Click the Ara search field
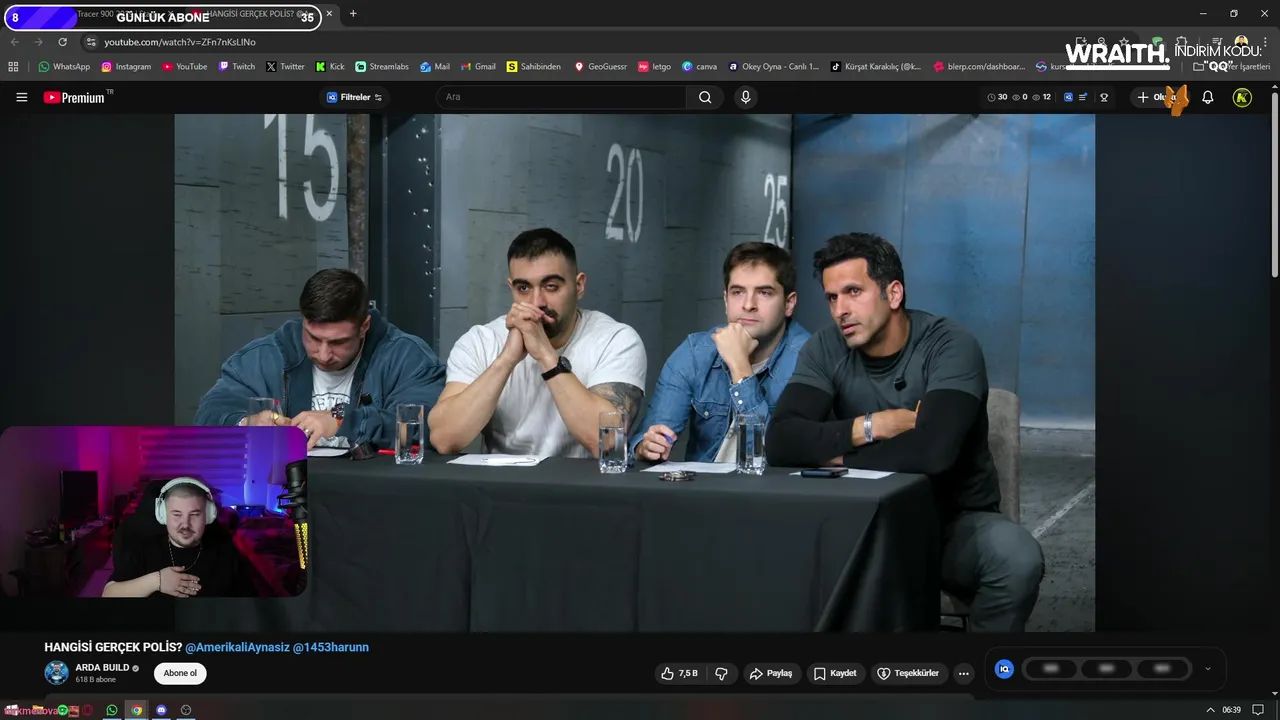This screenshot has height=720, width=1280. (561, 97)
